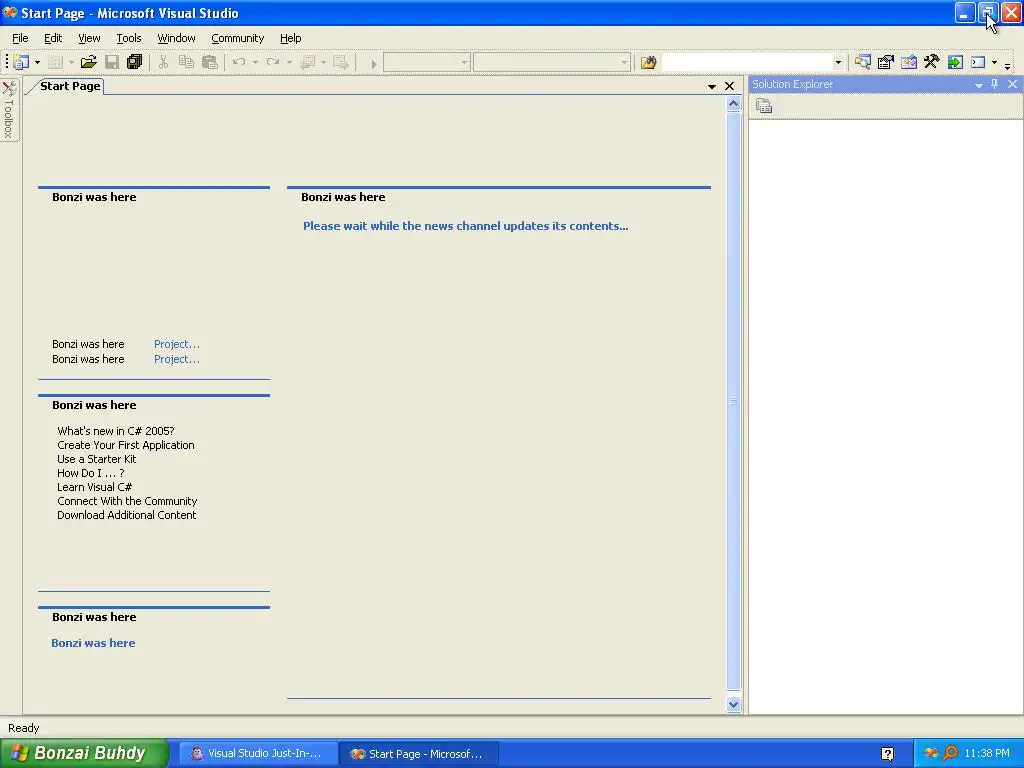Click the Start Page scrollbar up arrow
The width and height of the screenshot is (1024, 768).
point(733,104)
